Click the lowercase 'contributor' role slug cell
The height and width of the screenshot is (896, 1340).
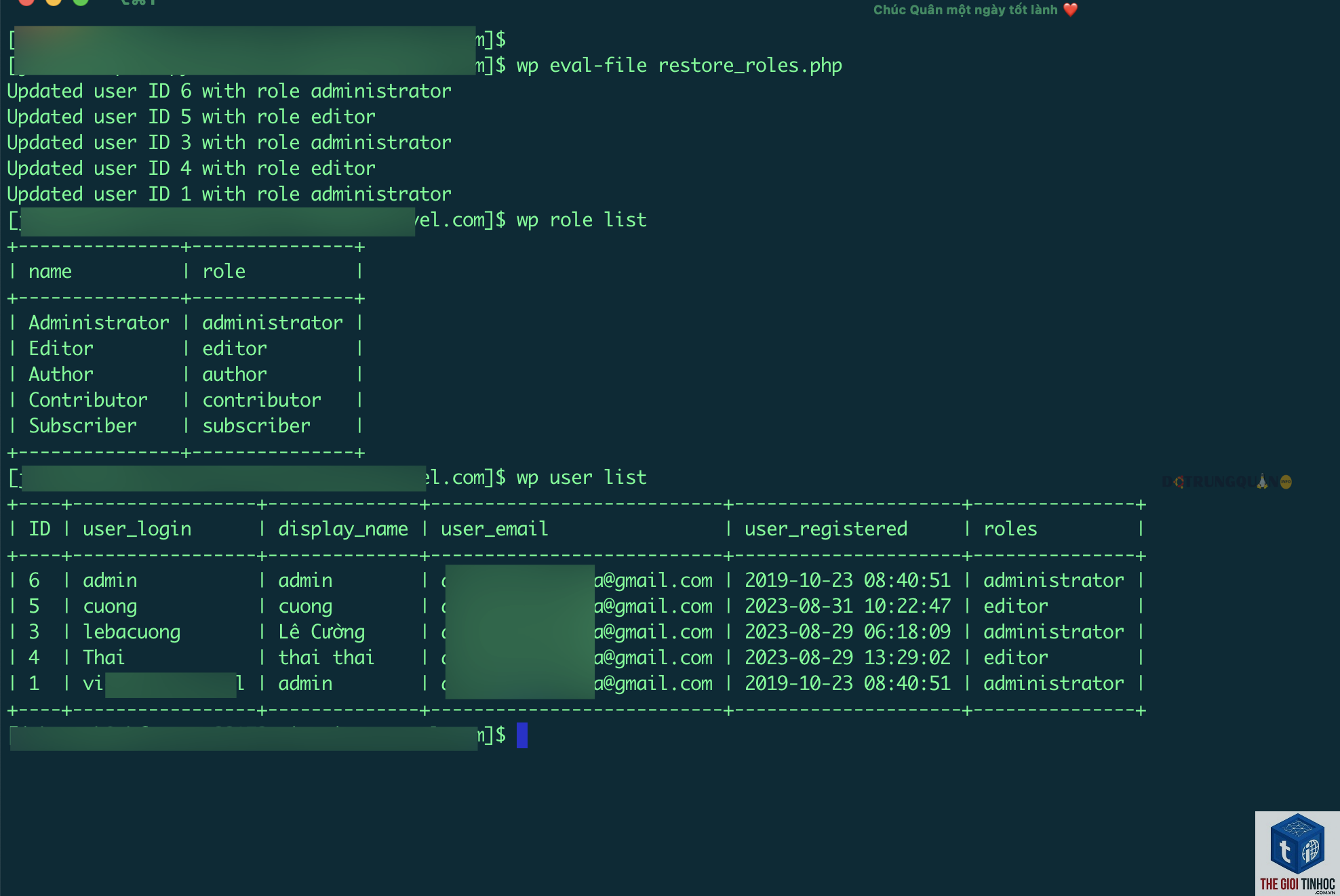click(262, 400)
